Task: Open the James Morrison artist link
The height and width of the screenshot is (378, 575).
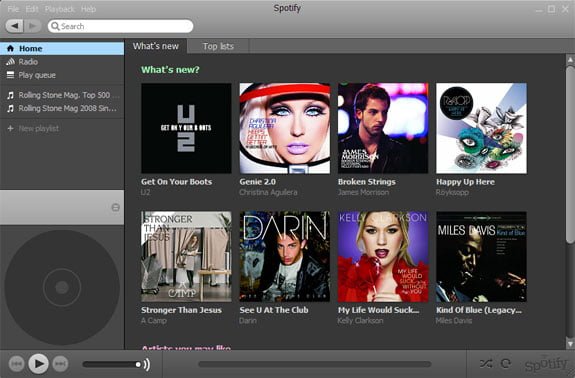Action: click(363, 192)
